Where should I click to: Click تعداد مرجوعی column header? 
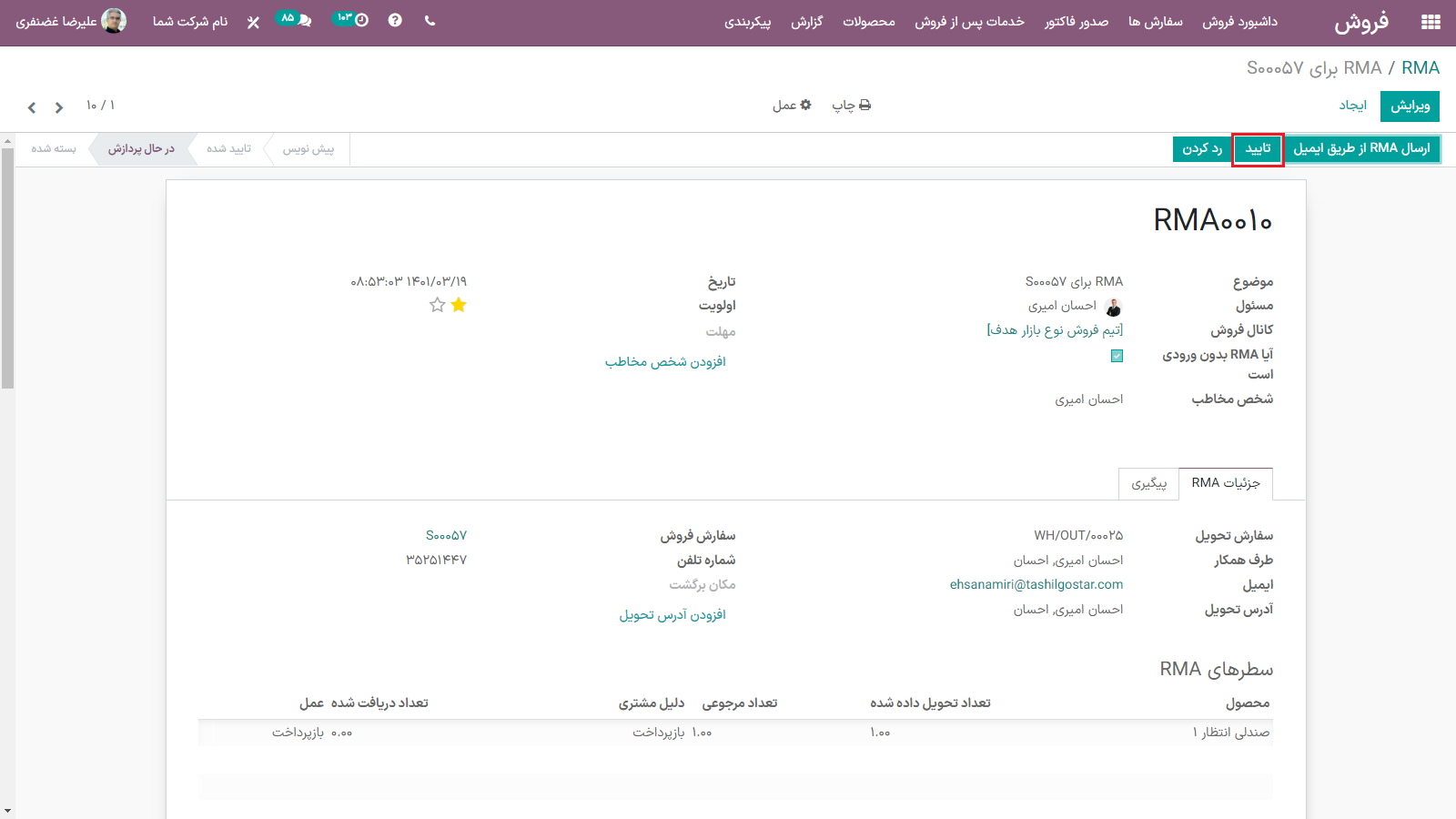pos(740,703)
